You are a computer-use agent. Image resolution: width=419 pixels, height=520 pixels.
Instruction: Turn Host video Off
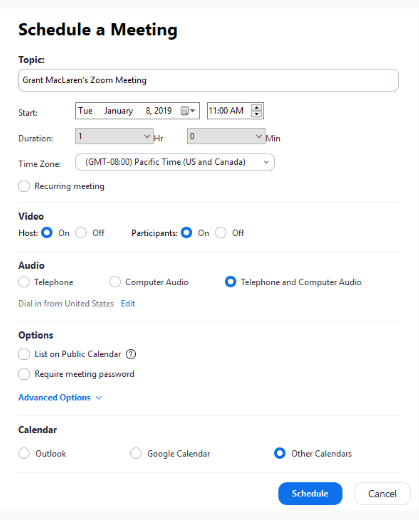(x=81, y=233)
